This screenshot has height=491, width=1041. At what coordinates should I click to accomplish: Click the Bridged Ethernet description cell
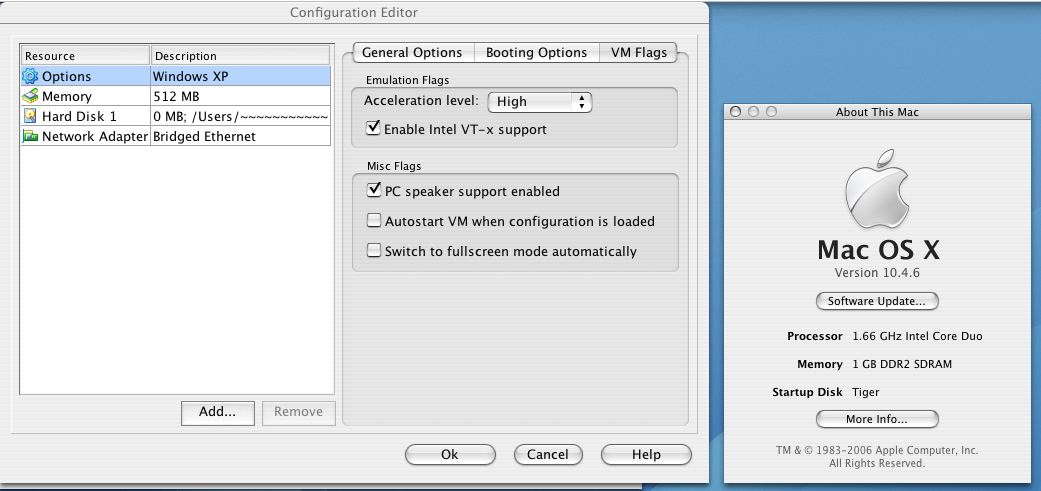point(240,136)
